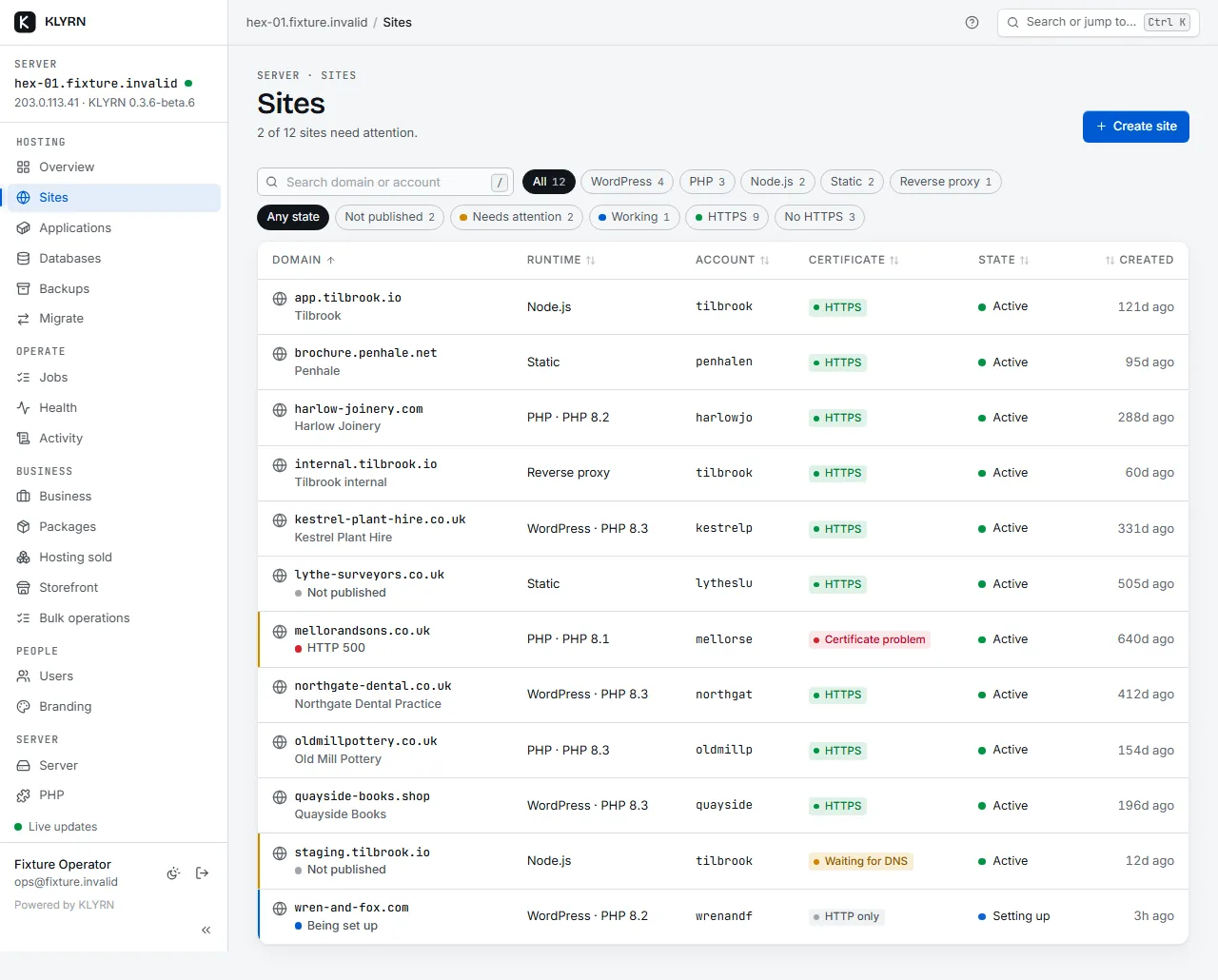1218x980 pixels.
Task: Sort table by Certificate column
Action: point(854,260)
